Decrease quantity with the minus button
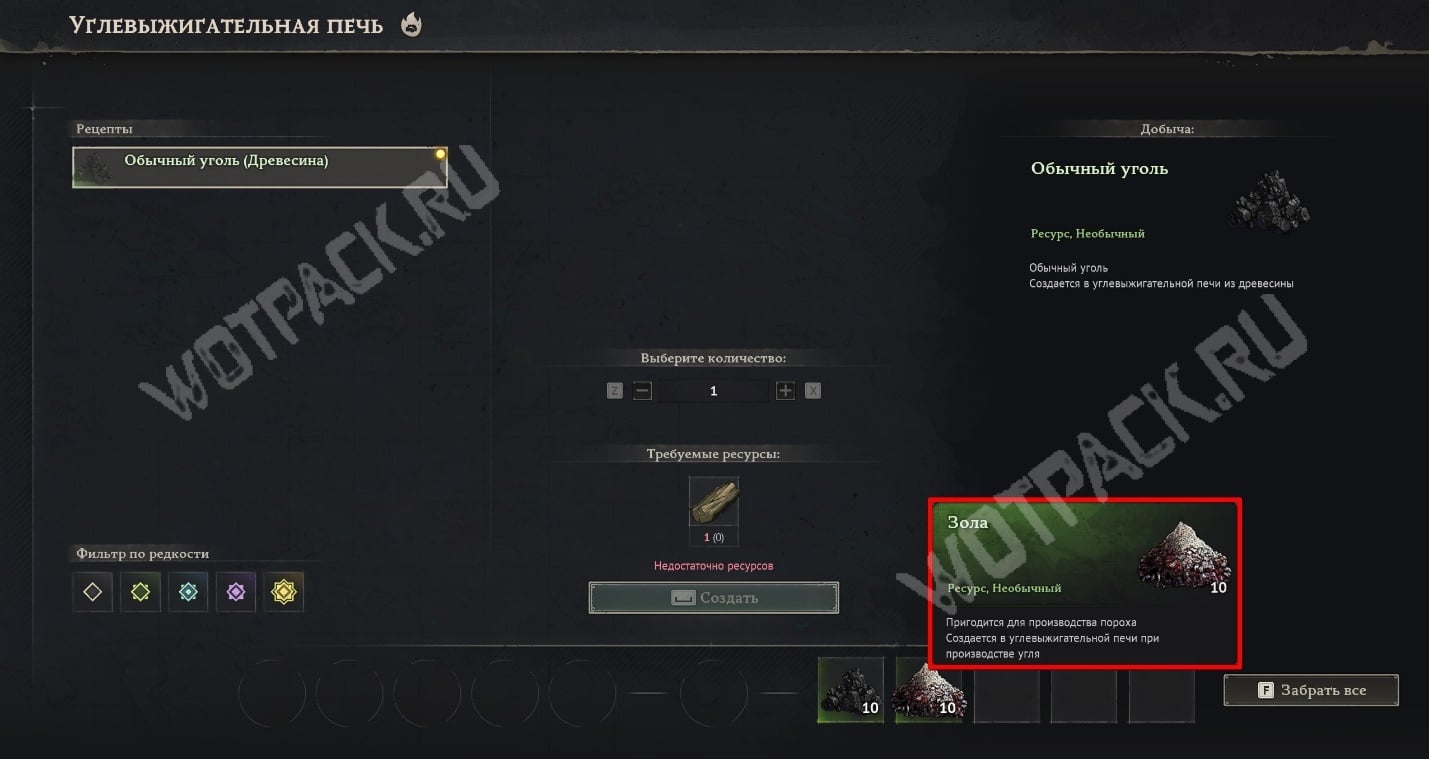Screen dimensions: 1429x759 (642, 391)
